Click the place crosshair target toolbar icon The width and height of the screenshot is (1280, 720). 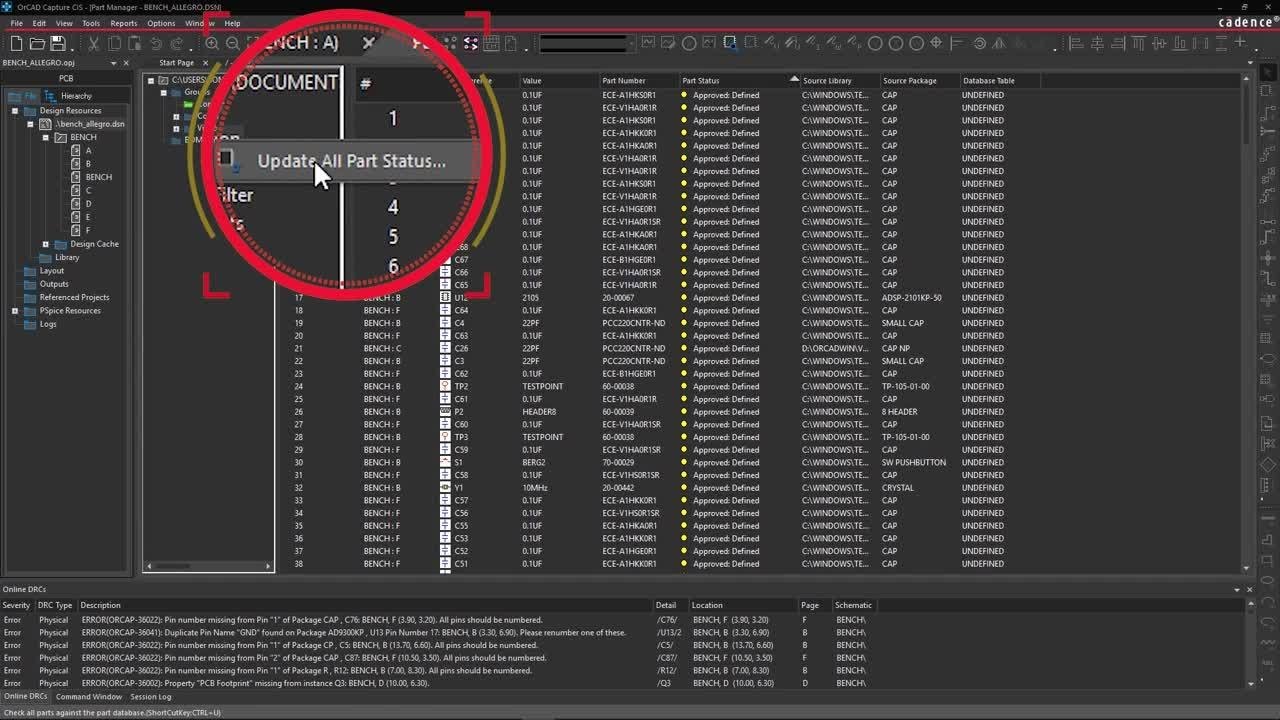[936, 43]
